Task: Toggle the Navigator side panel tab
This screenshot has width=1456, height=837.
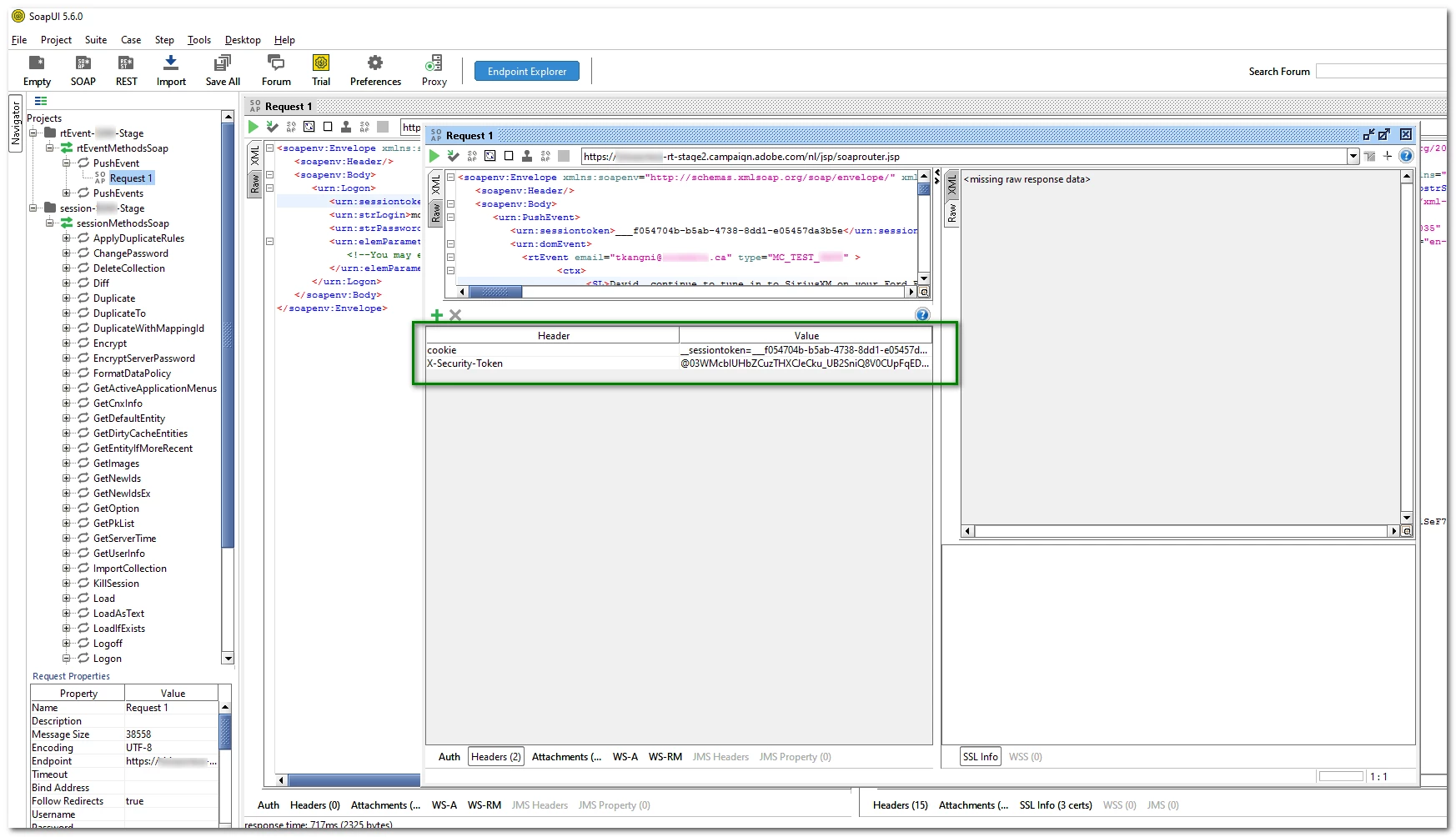Action: [x=15, y=123]
